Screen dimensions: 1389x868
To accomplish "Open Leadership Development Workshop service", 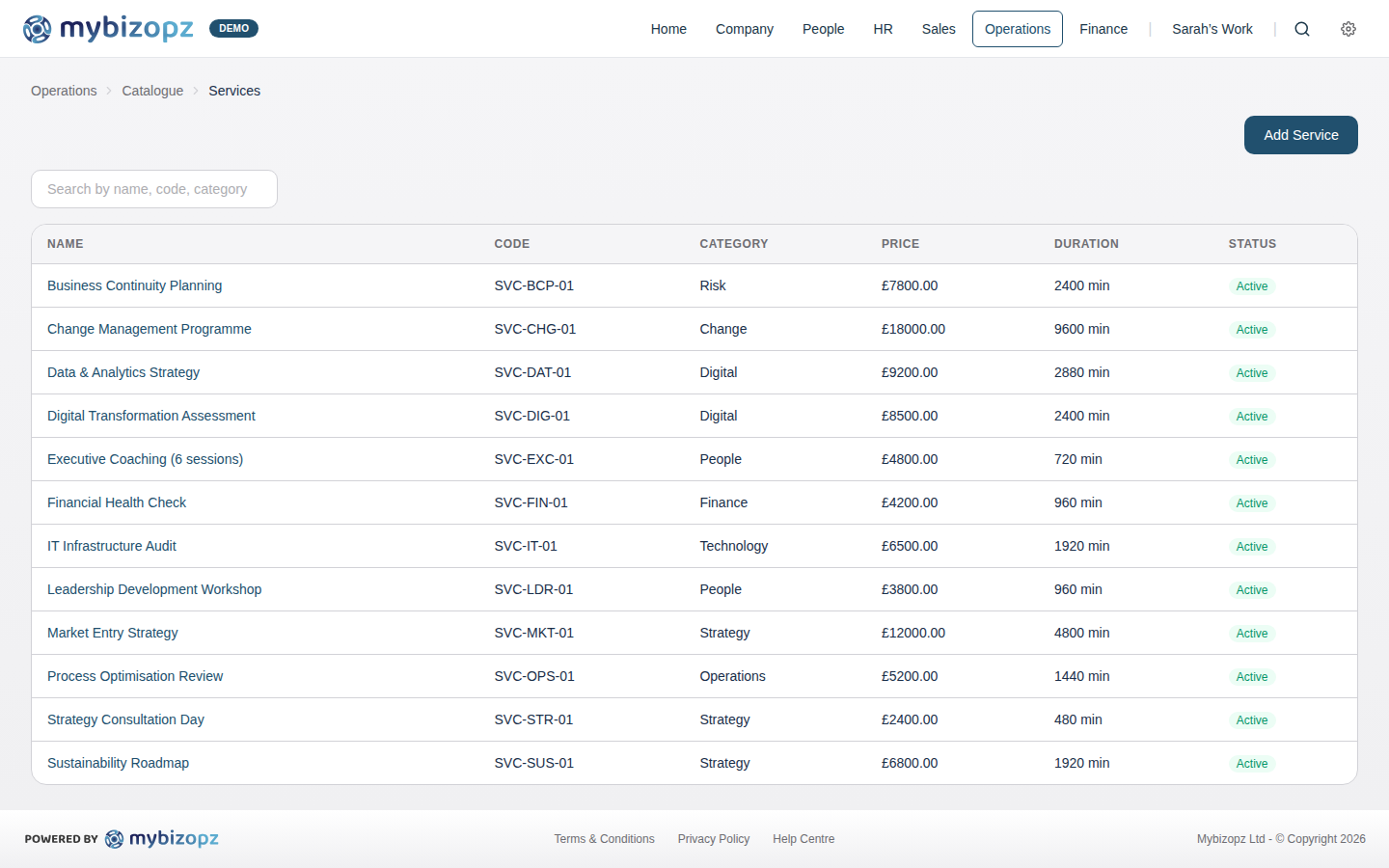I will (154, 589).
